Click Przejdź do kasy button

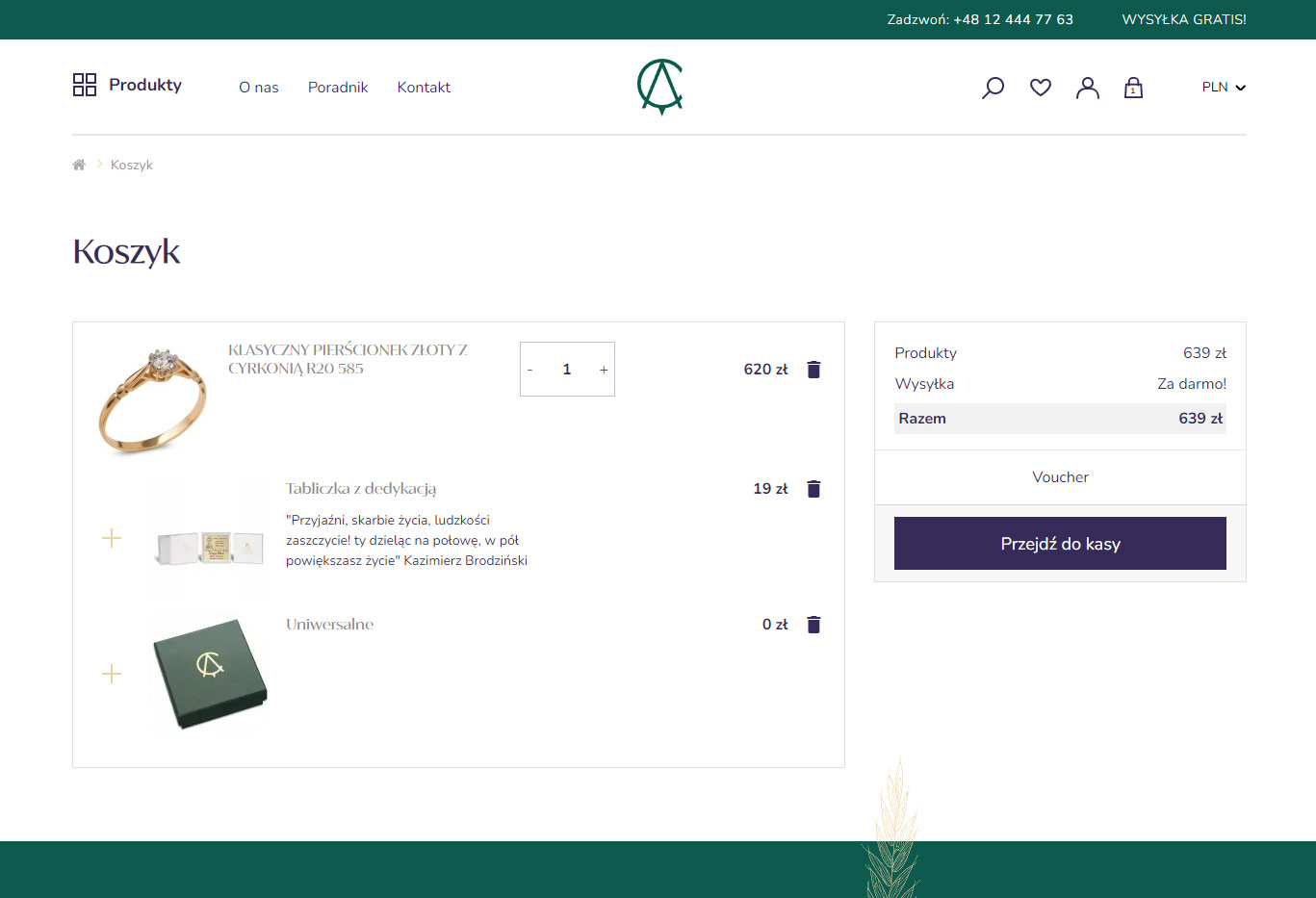coord(1060,544)
